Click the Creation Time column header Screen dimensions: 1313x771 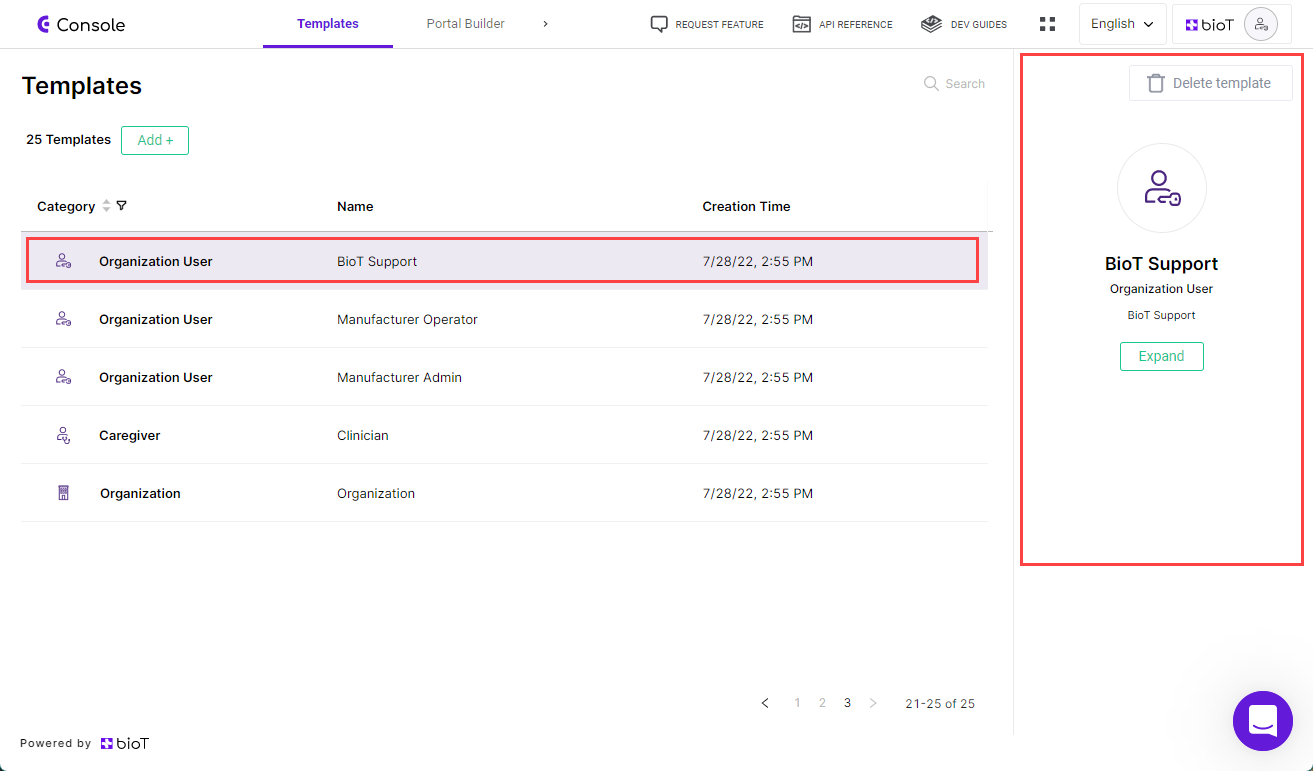coord(746,207)
